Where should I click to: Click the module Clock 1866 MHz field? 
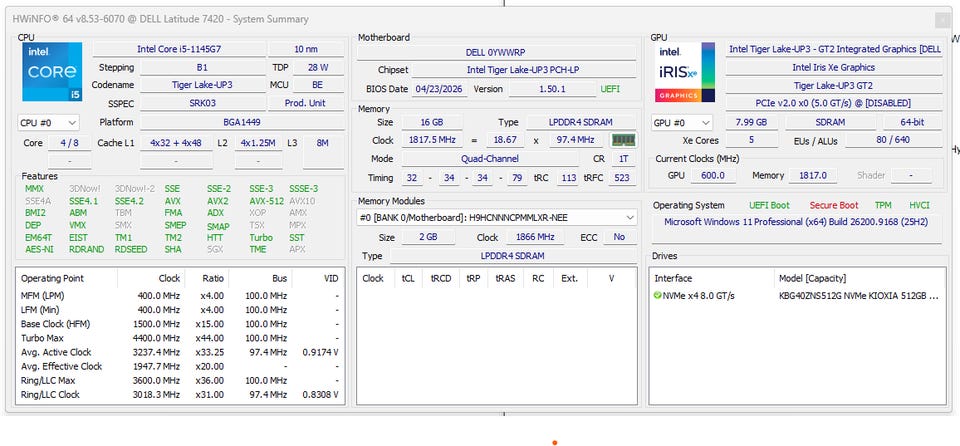pos(533,237)
